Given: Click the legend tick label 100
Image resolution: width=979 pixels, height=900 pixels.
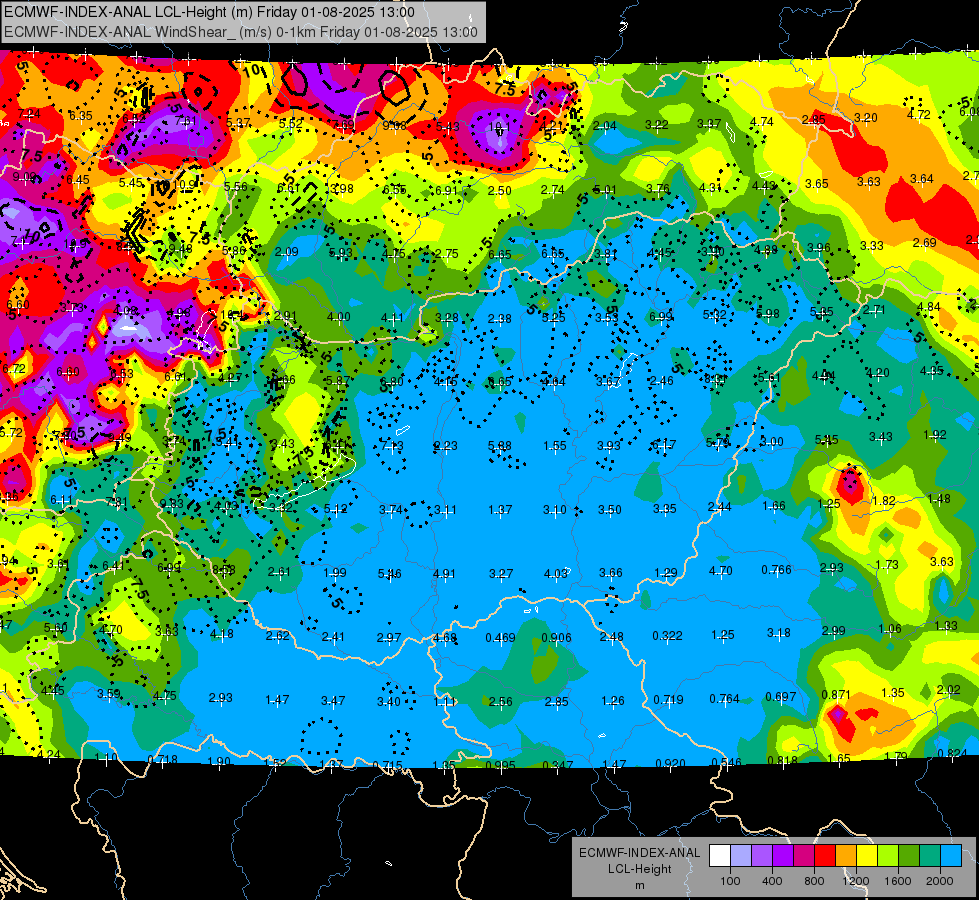Looking at the screenshot, I should 730,881.
